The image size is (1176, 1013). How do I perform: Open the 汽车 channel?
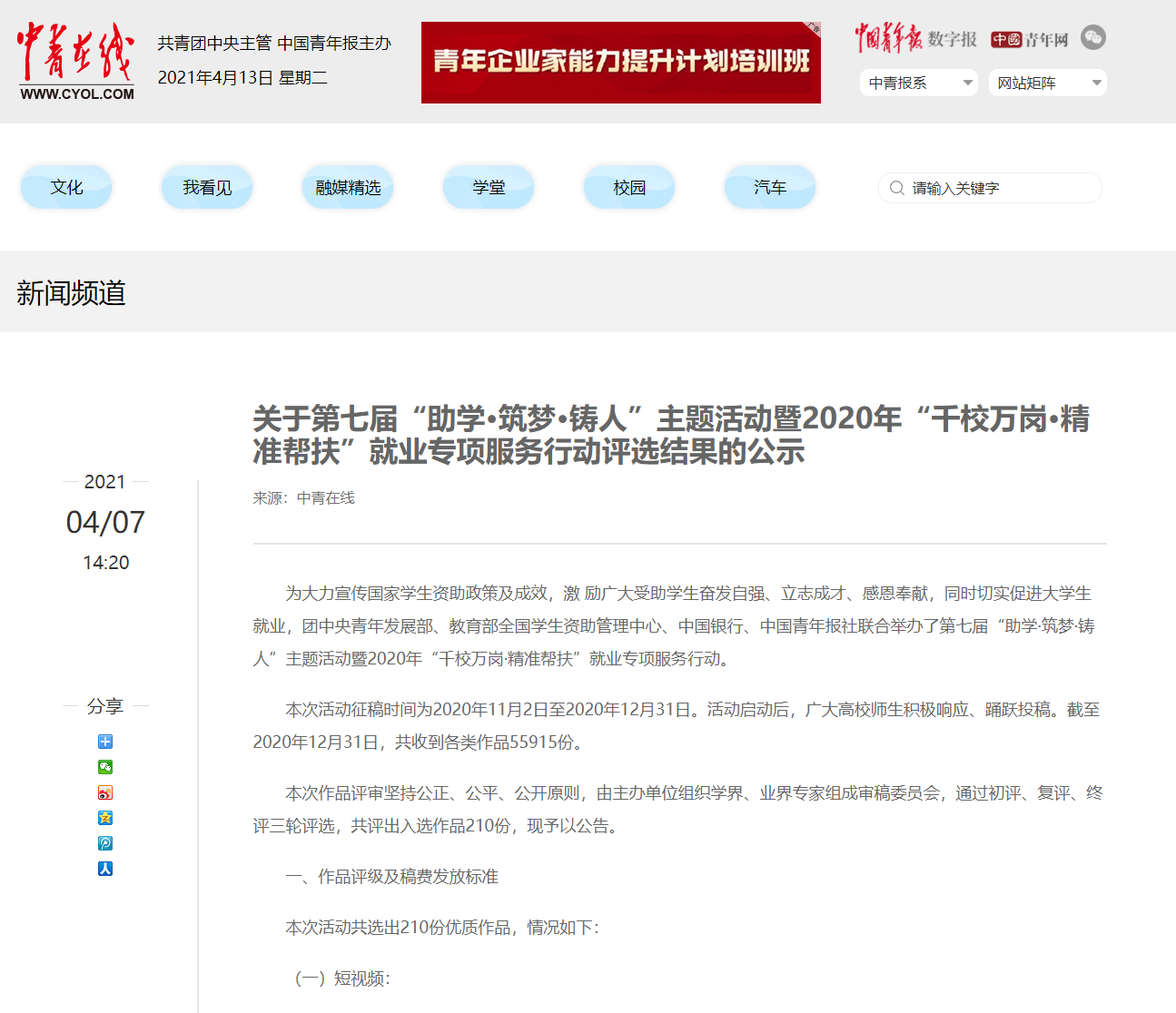click(770, 187)
